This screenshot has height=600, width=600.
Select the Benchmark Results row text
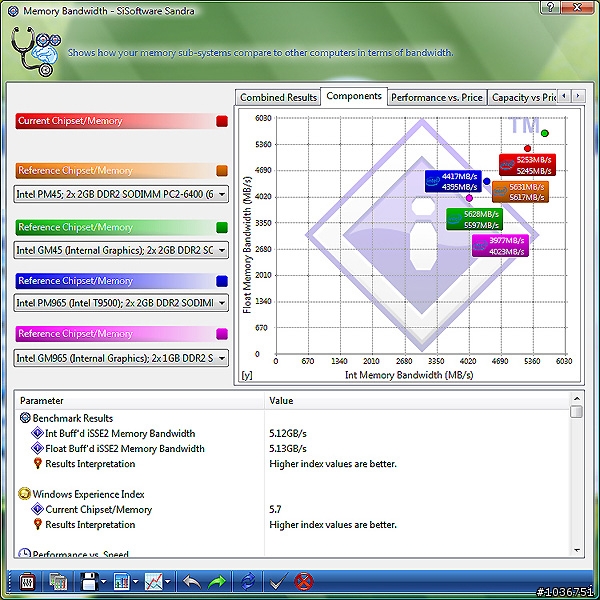click(x=73, y=418)
